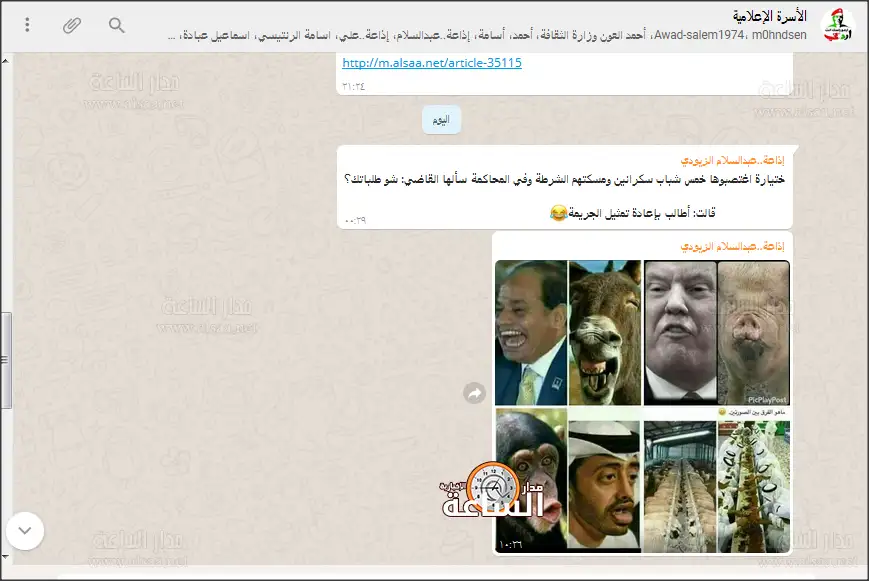The image size is (869, 581).
Task: Open the chimpanzee photo in the collage
Action: (x=530, y=480)
